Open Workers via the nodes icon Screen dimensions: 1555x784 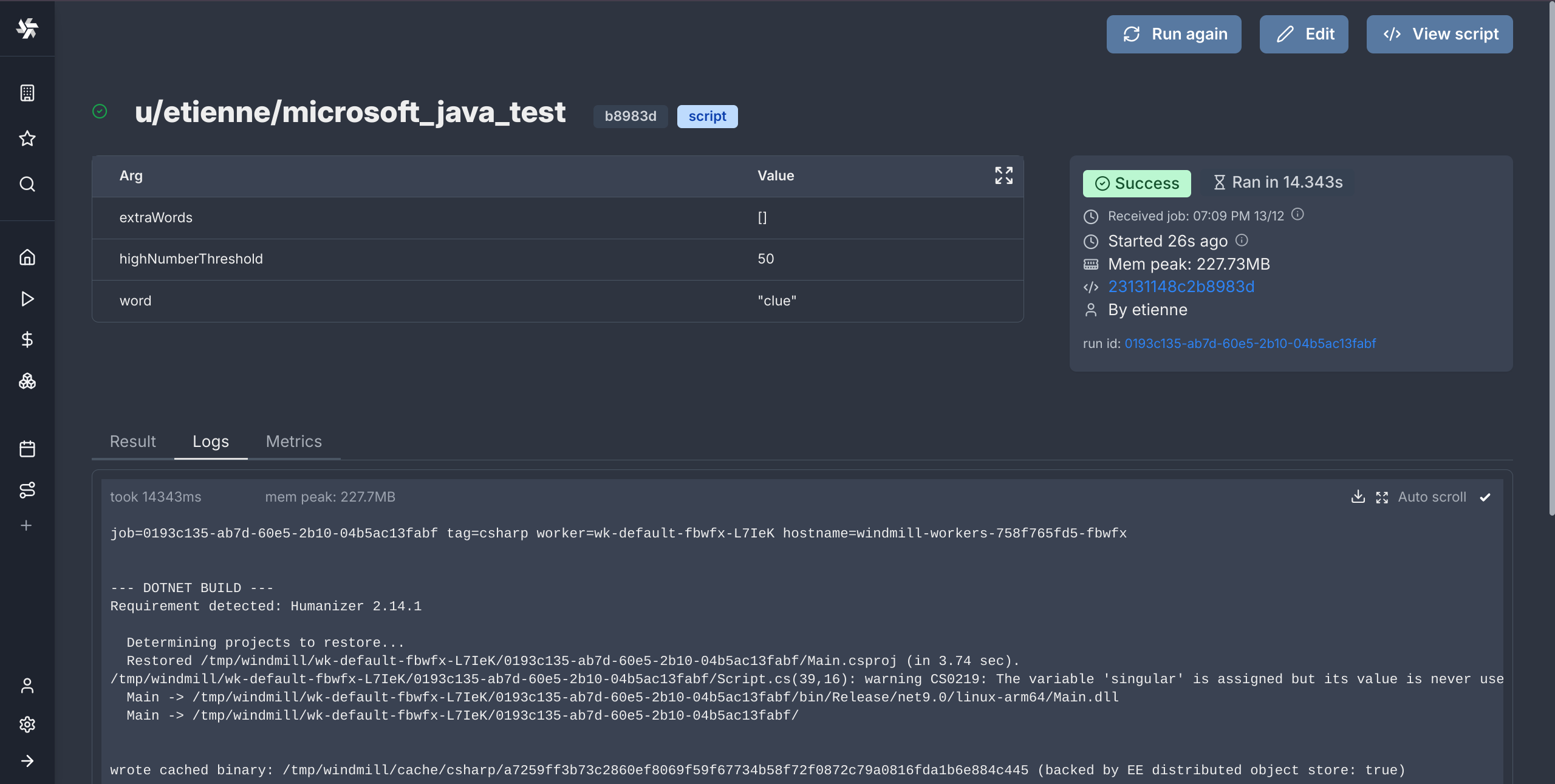[x=27, y=490]
